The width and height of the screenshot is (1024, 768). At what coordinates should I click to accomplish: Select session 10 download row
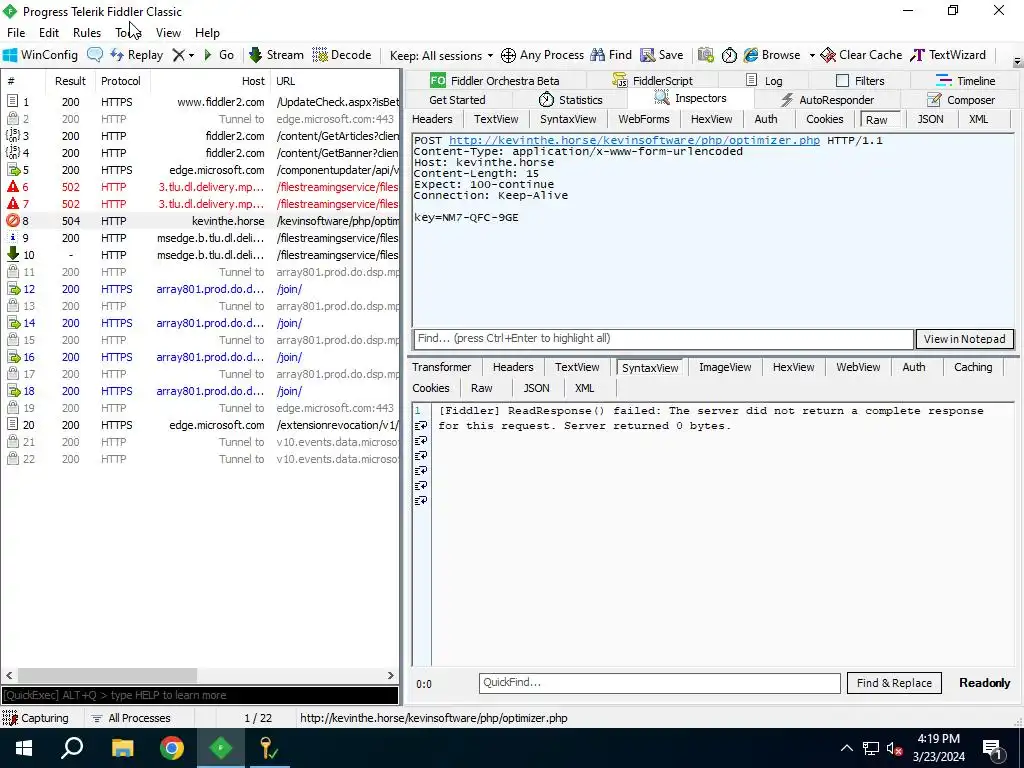200,255
